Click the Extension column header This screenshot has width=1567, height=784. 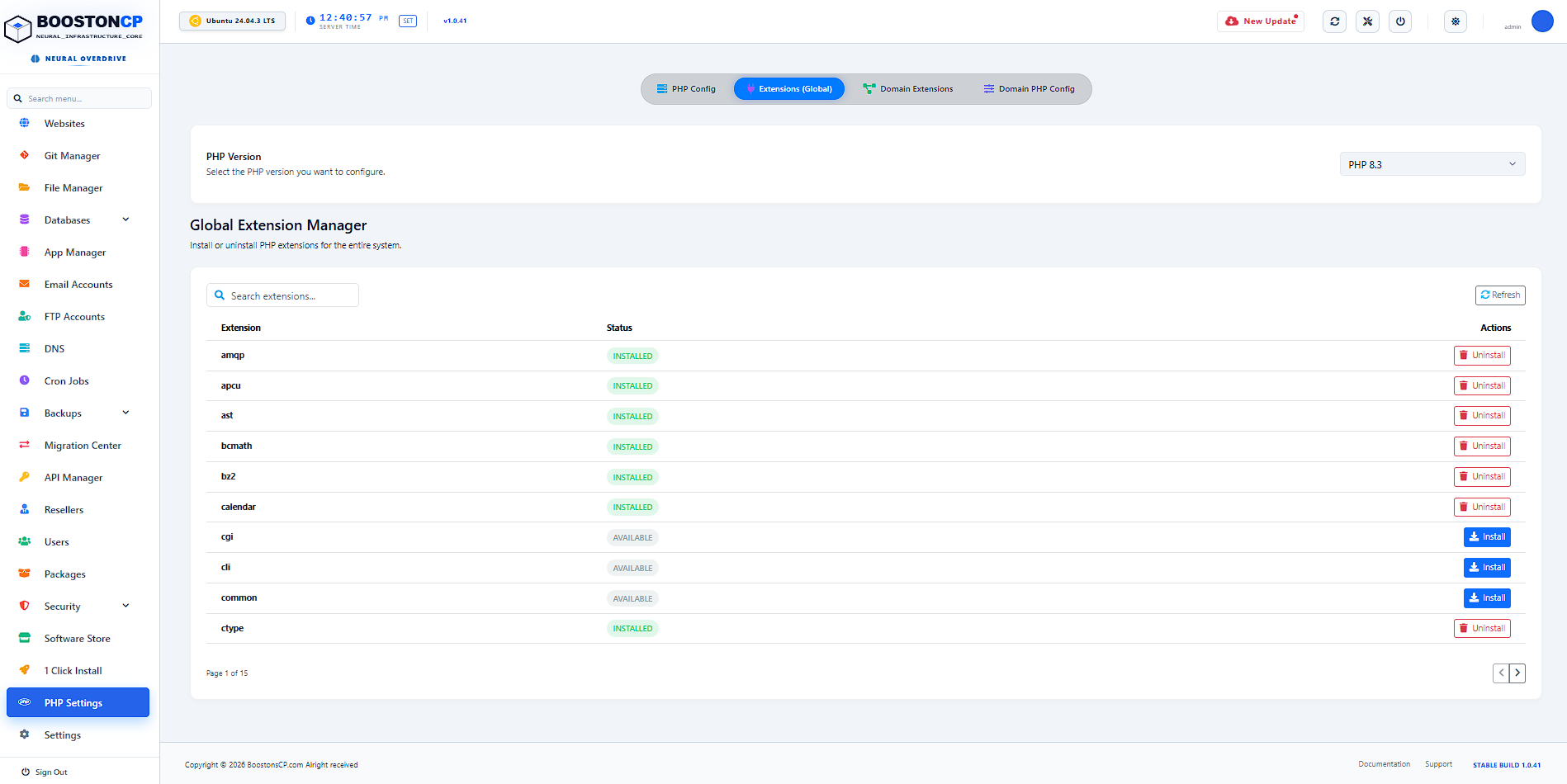[x=241, y=328]
